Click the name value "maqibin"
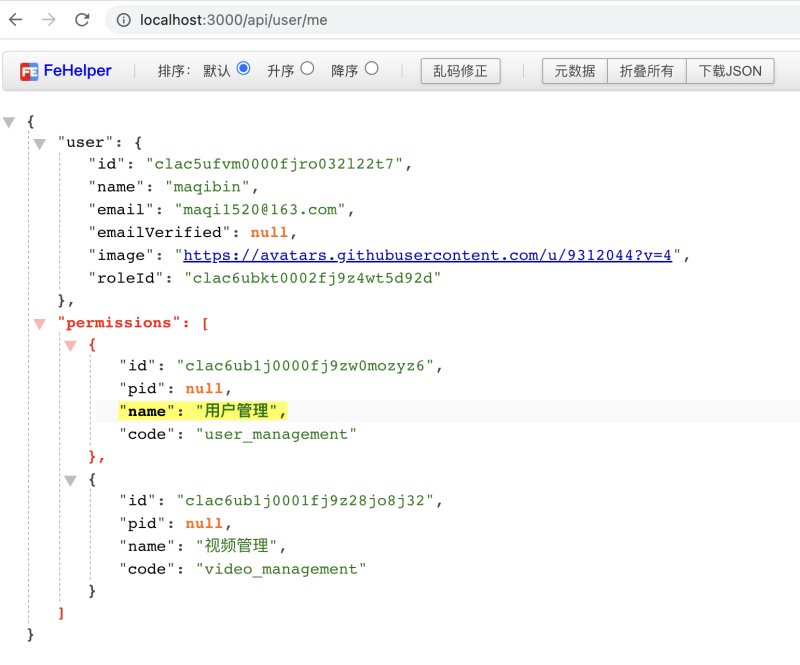 click(207, 187)
